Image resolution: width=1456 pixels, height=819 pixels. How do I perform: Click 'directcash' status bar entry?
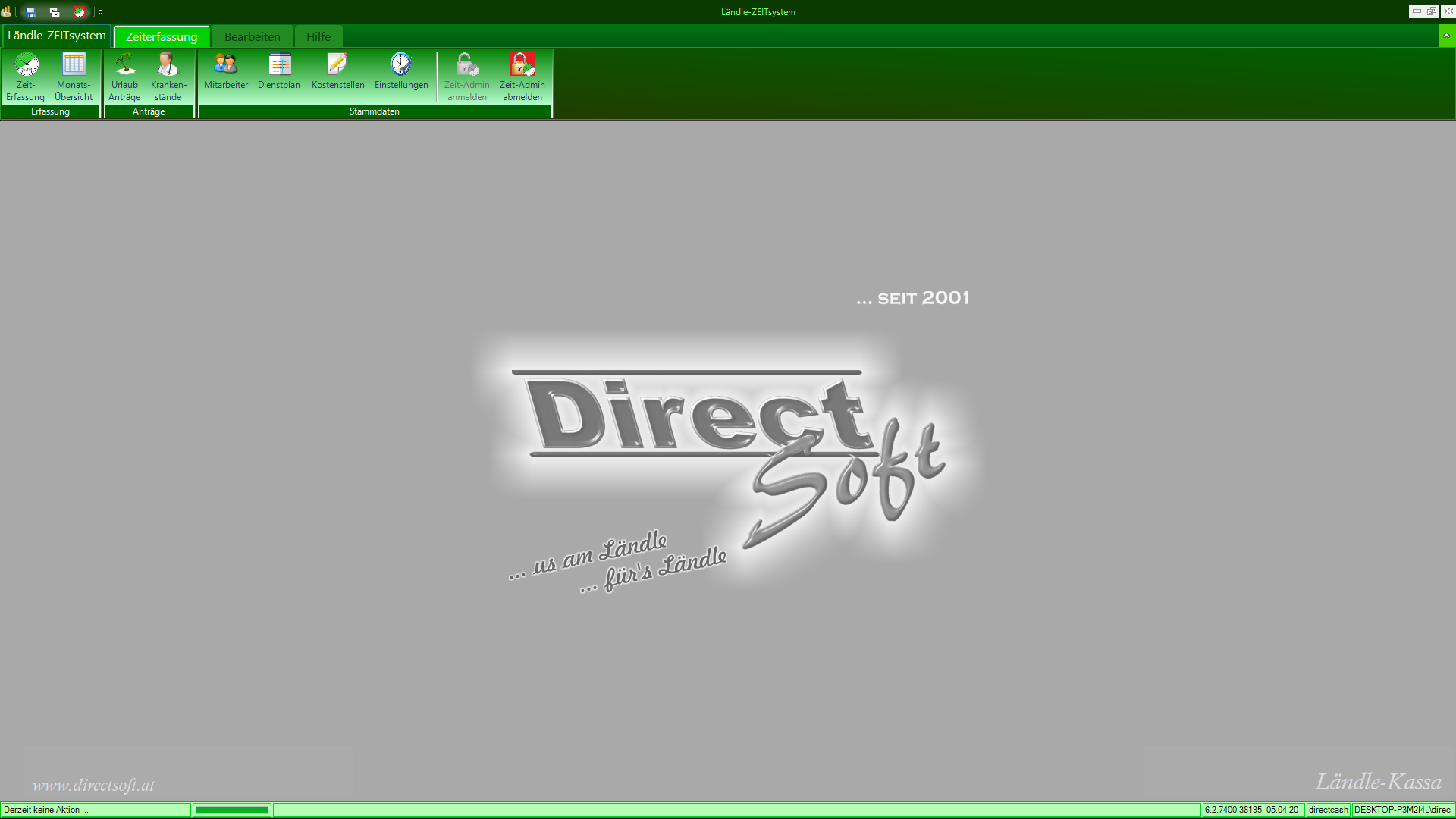tap(1328, 810)
